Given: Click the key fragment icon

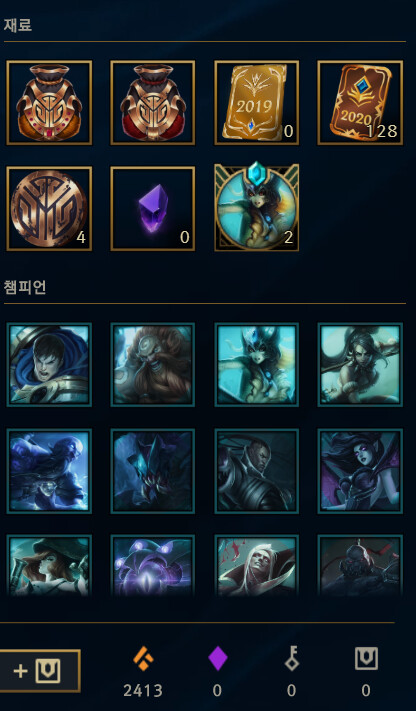Looking at the screenshot, I should pos(292,659).
